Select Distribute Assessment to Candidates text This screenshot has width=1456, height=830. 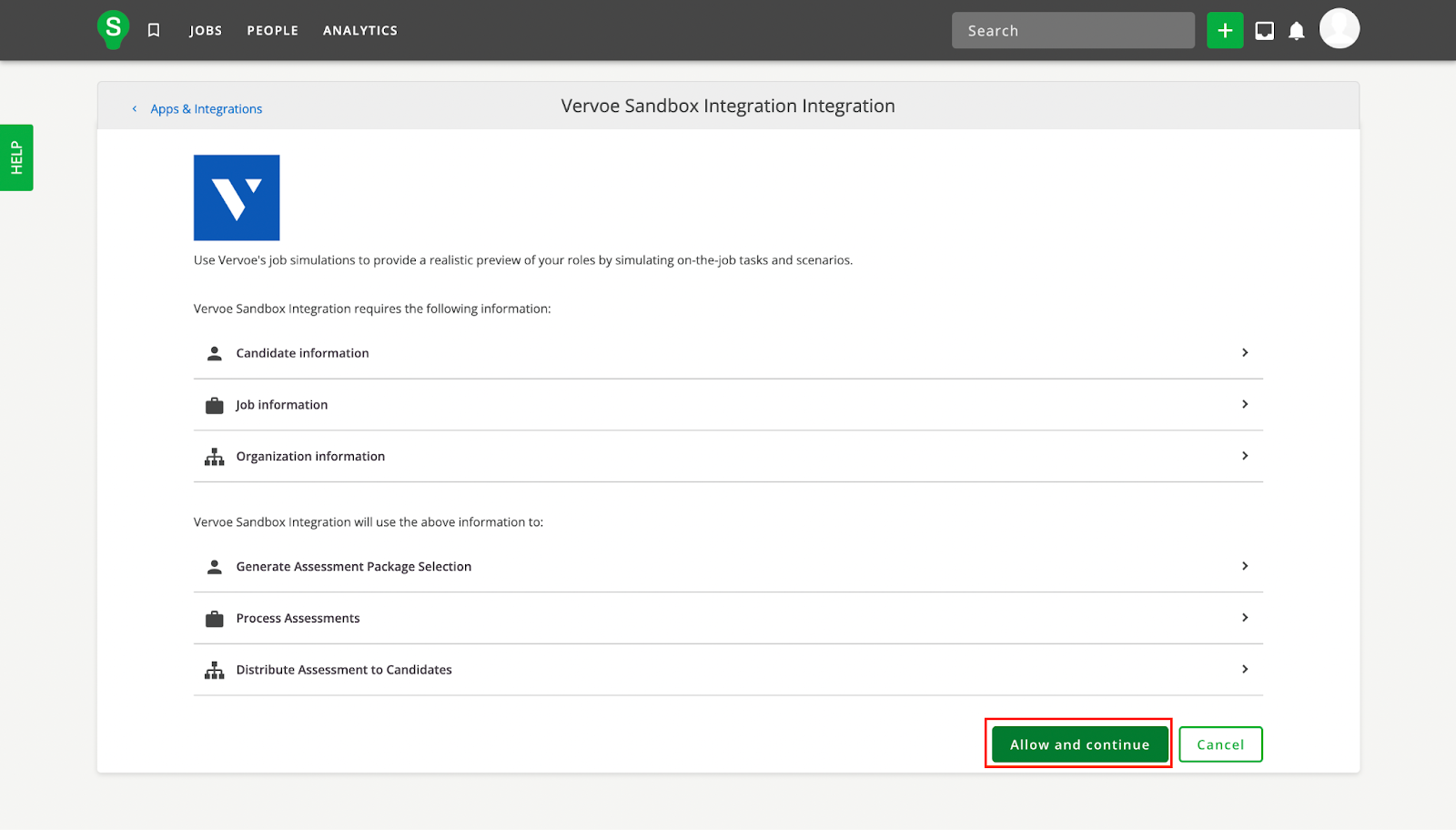(x=344, y=670)
